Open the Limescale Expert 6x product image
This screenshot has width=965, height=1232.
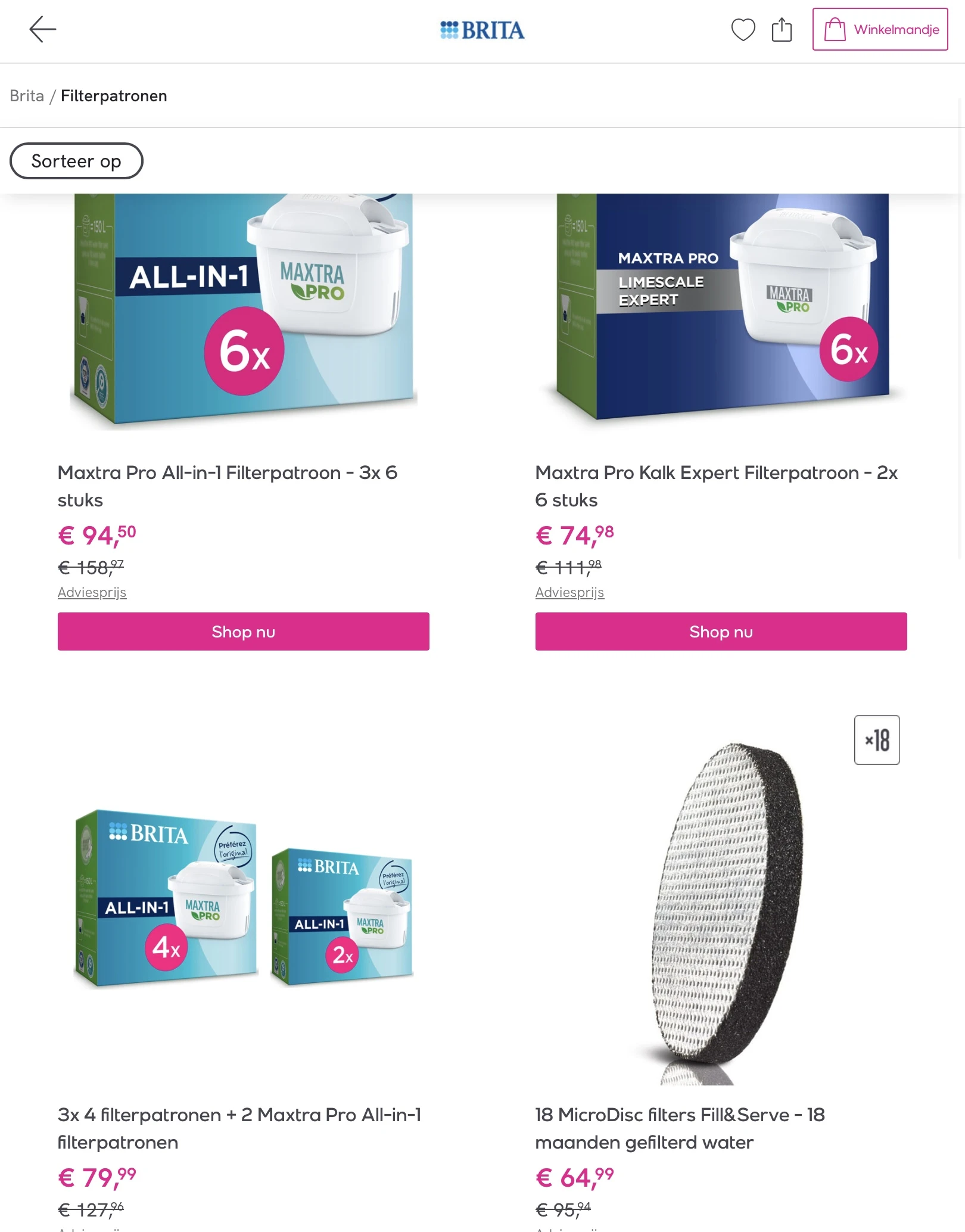(x=721, y=307)
